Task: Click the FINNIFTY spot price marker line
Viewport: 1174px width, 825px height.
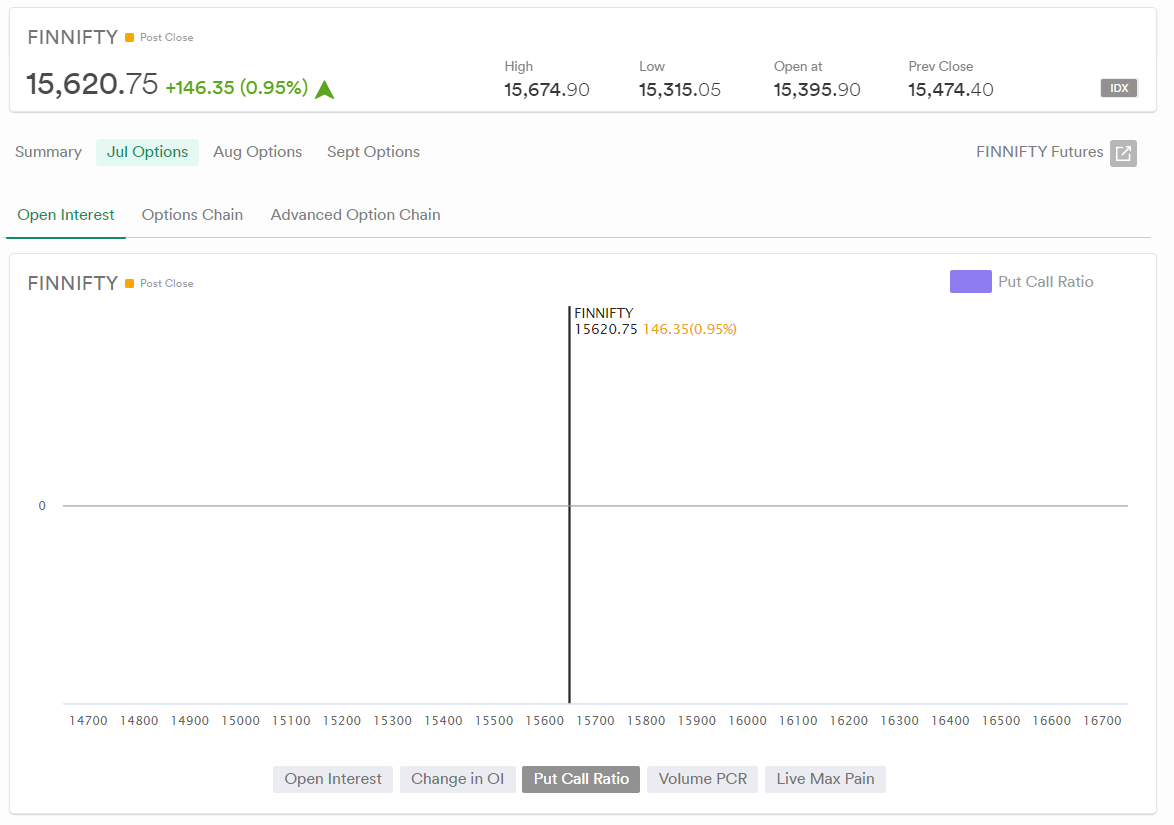Action: pos(569,505)
